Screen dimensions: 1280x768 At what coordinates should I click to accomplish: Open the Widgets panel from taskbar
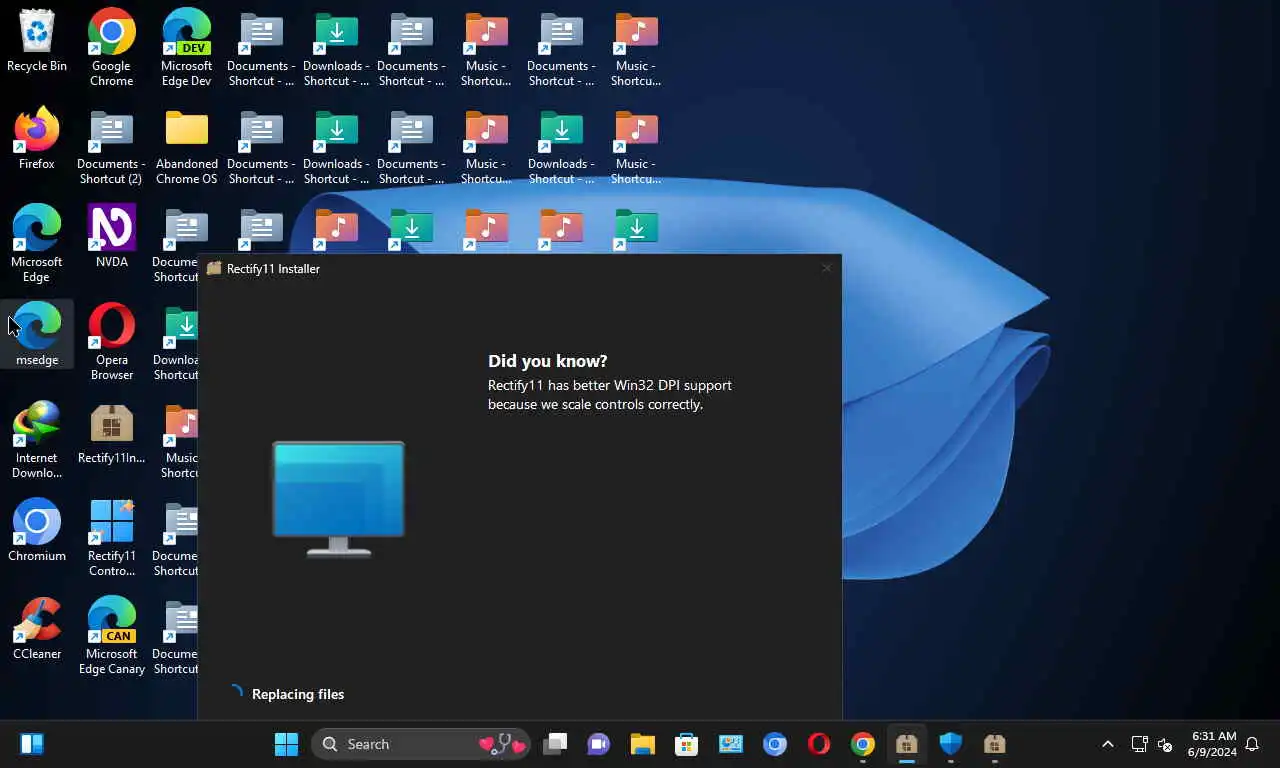click(31, 744)
